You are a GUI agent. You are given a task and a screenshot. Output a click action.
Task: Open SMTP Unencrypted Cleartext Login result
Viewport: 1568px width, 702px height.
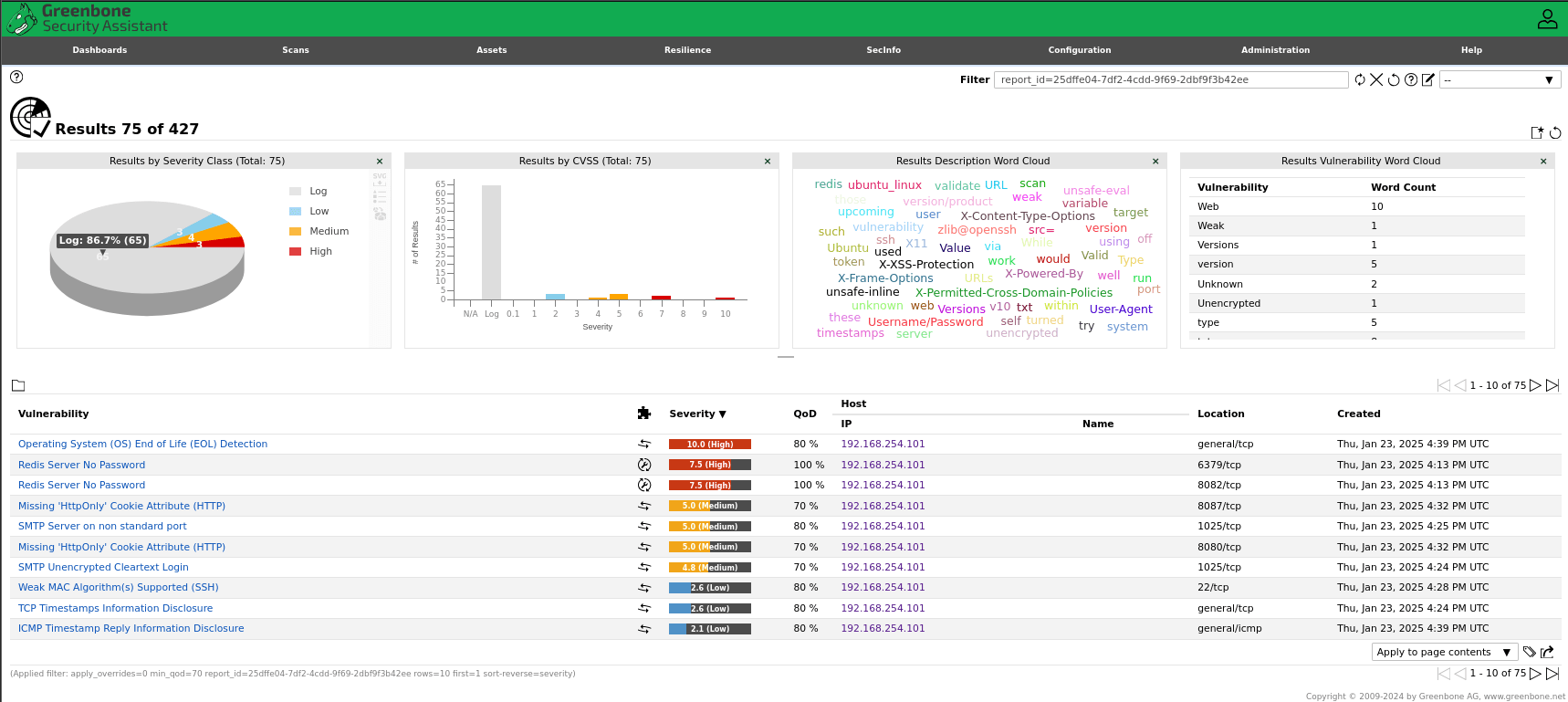pos(103,567)
